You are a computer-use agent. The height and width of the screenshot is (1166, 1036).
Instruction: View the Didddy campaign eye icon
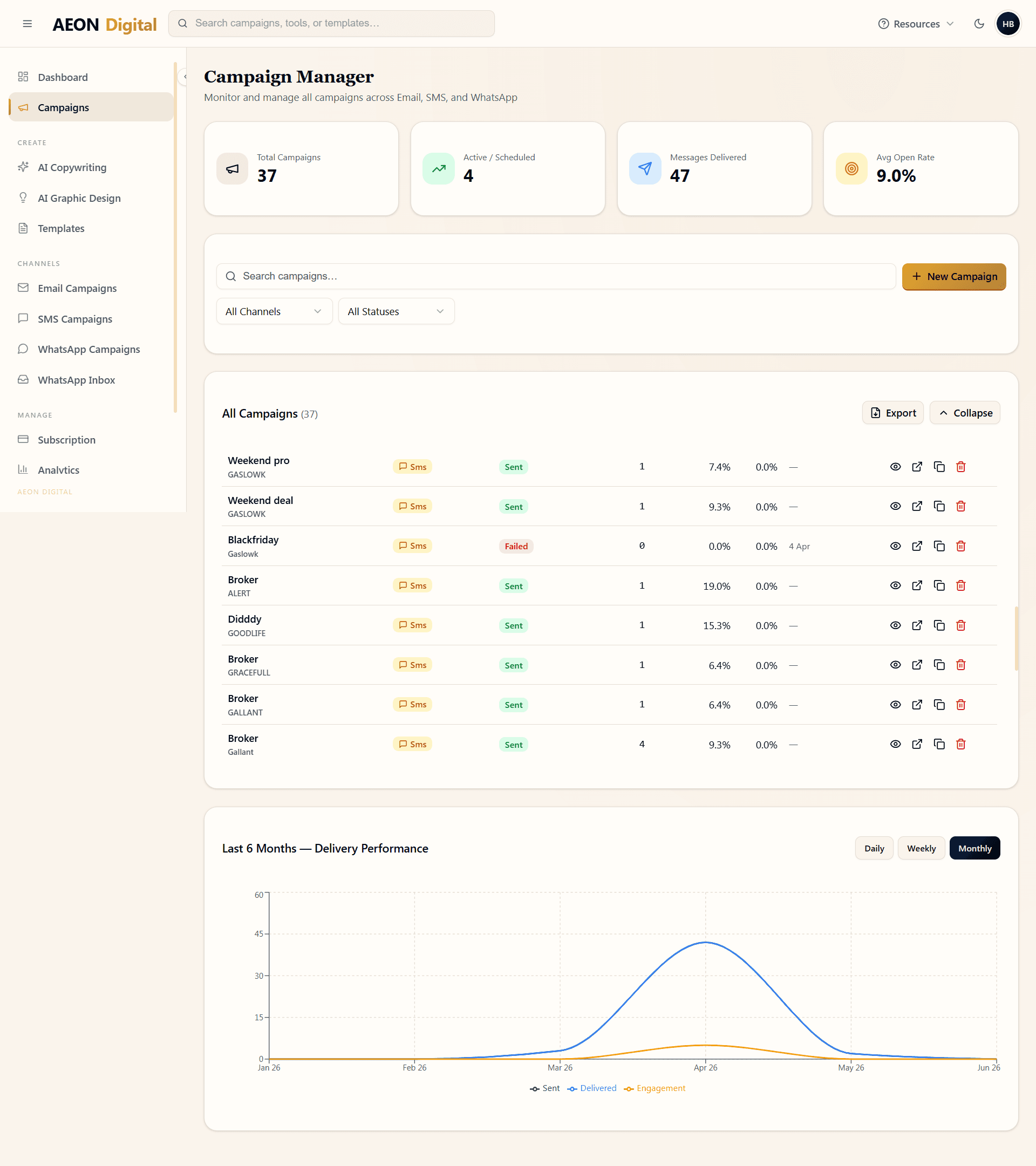tap(895, 625)
